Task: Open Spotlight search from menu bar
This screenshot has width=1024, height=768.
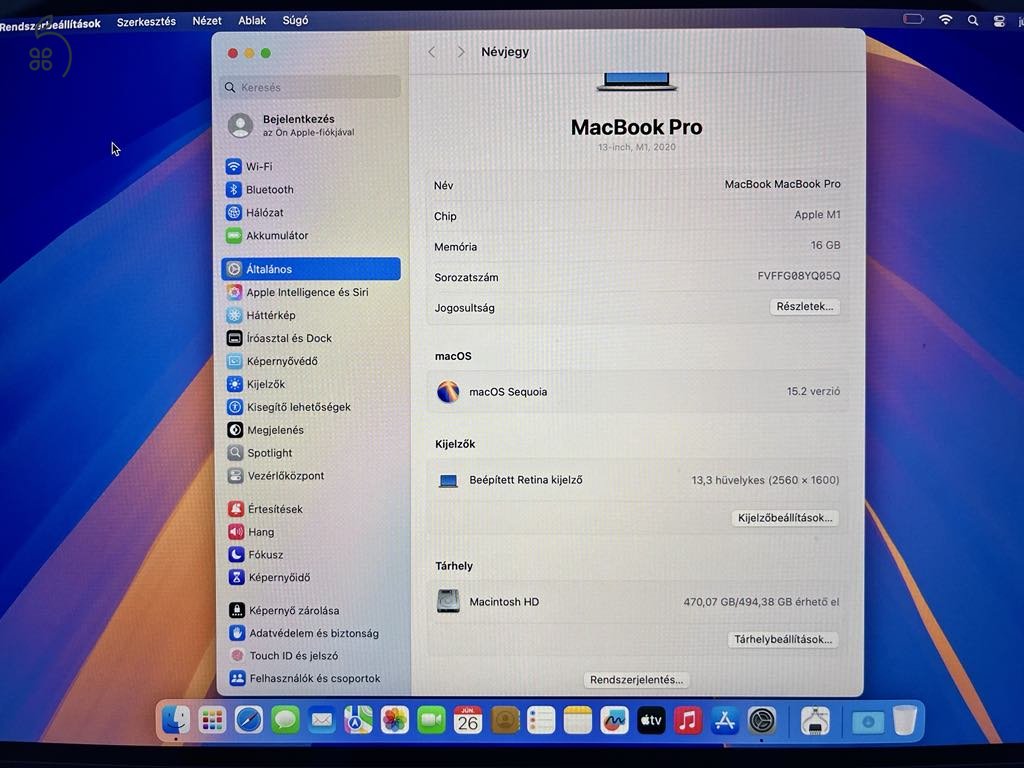Action: (x=973, y=20)
